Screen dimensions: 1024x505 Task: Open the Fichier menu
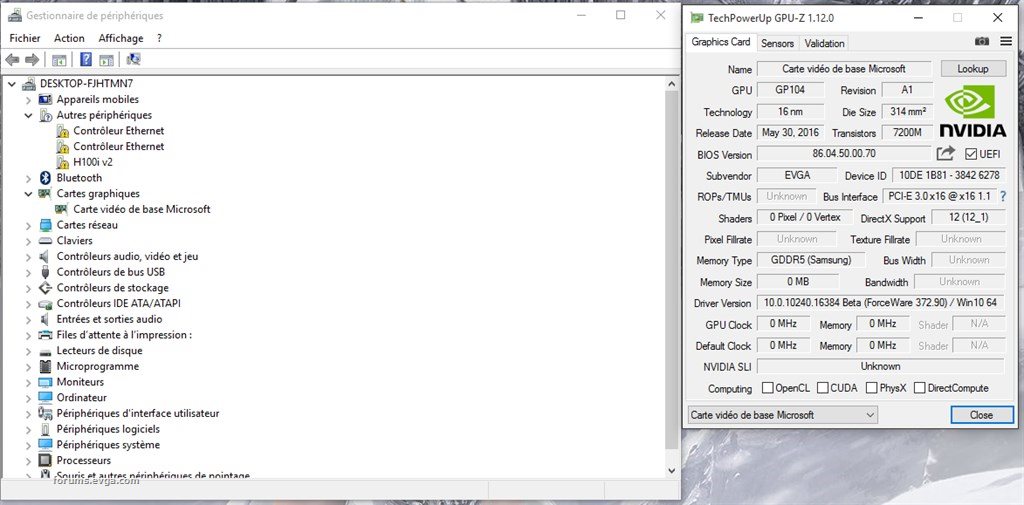click(x=25, y=38)
